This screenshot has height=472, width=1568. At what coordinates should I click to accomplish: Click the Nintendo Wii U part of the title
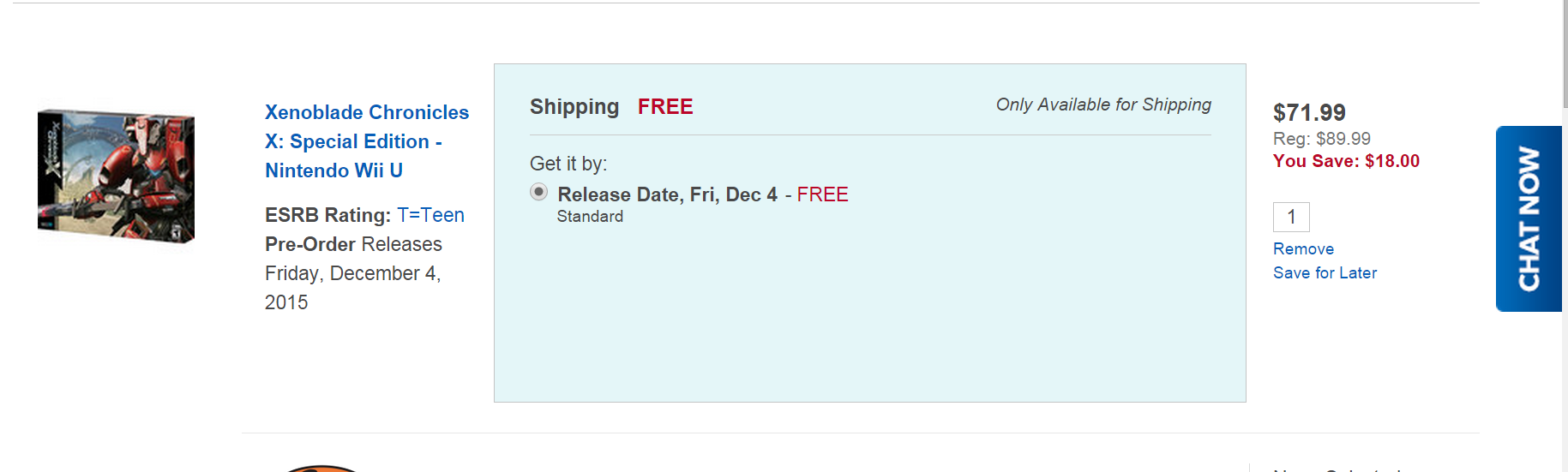point(333,170)
